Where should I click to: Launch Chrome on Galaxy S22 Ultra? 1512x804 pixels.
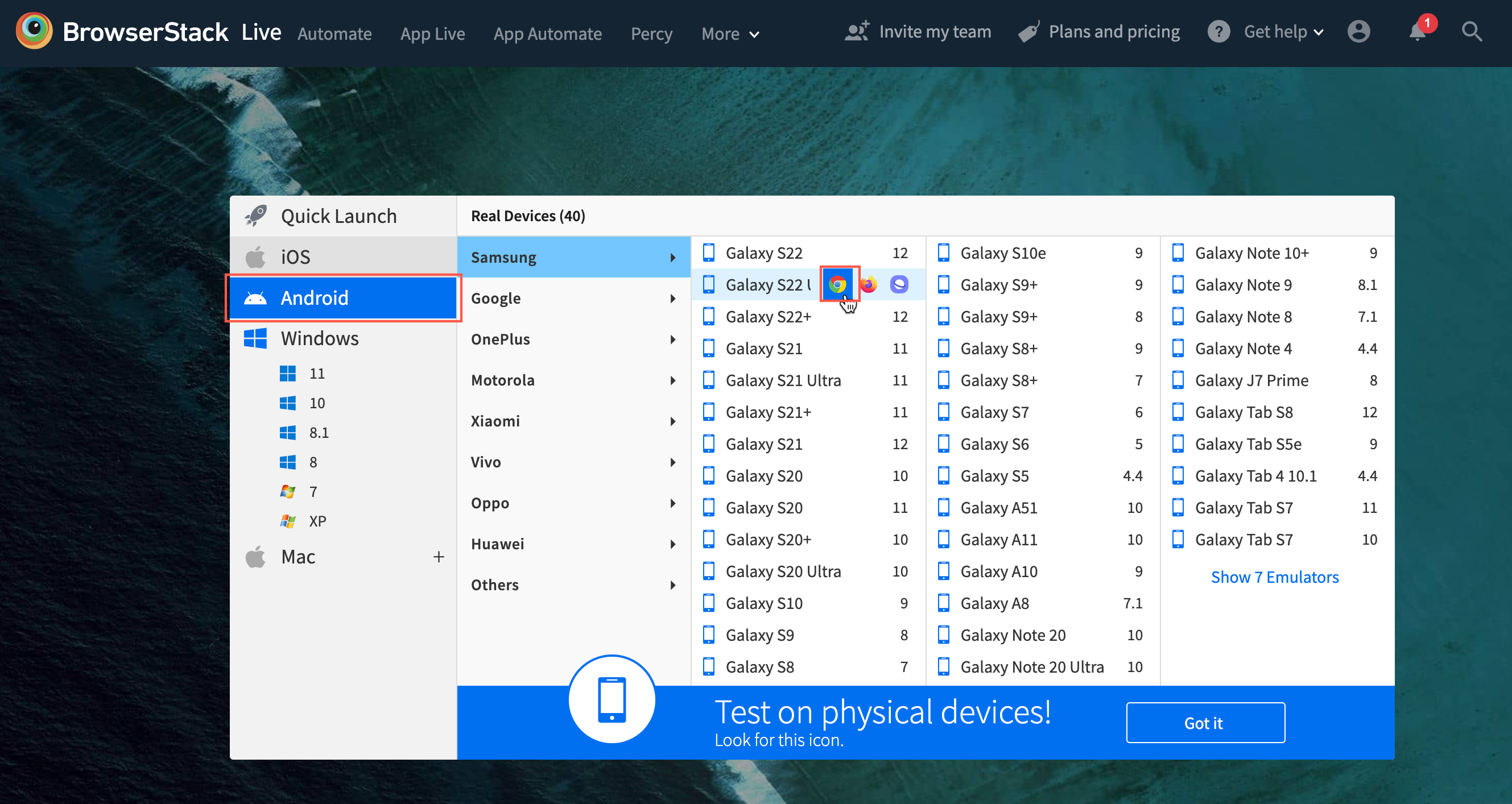click(x=838, y=284)
